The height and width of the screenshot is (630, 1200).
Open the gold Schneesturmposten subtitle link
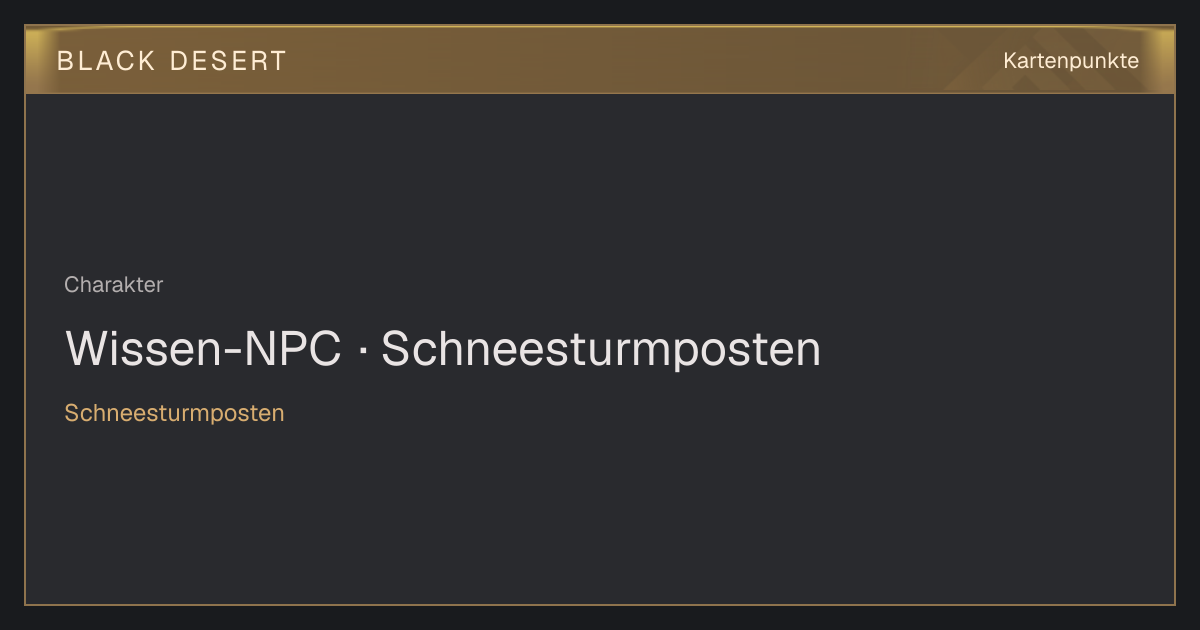pos(175,413)
